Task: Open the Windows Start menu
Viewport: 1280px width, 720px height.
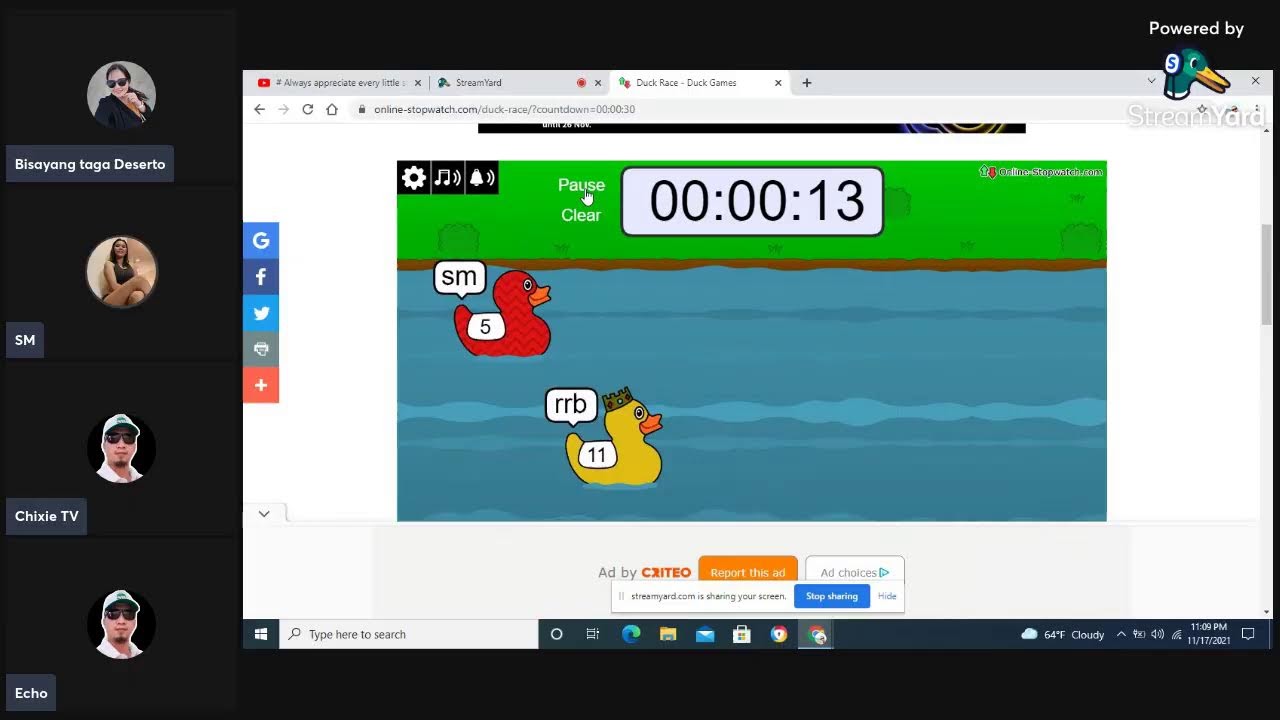Action: click(261, 634)
